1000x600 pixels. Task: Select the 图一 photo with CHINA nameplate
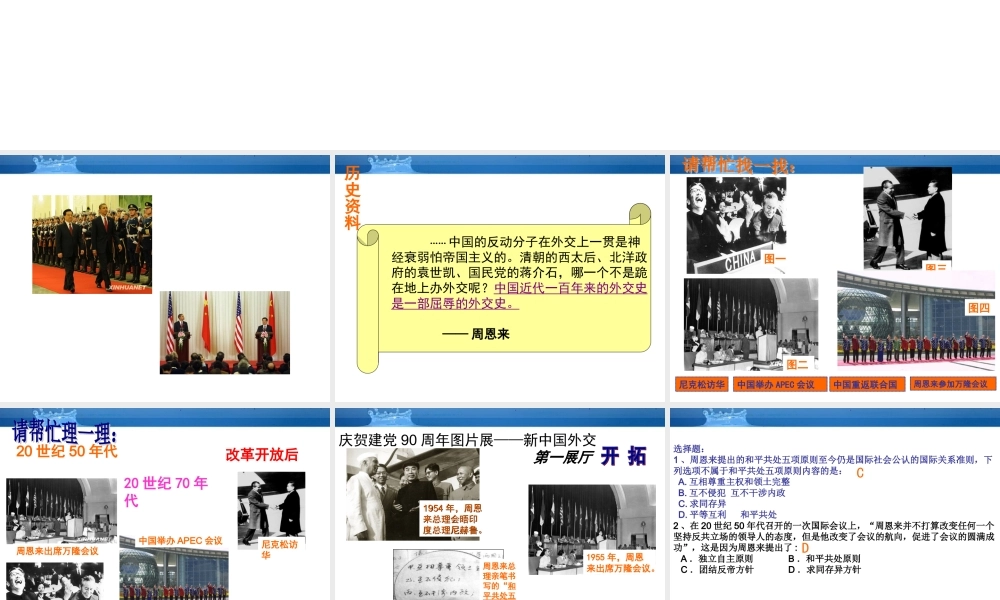736,225
